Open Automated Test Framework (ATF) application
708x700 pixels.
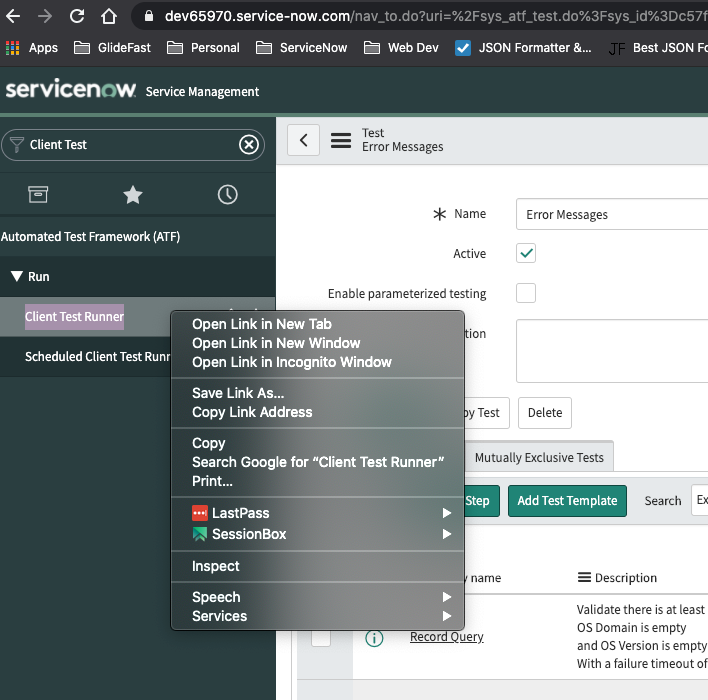(x=90, y=236)
